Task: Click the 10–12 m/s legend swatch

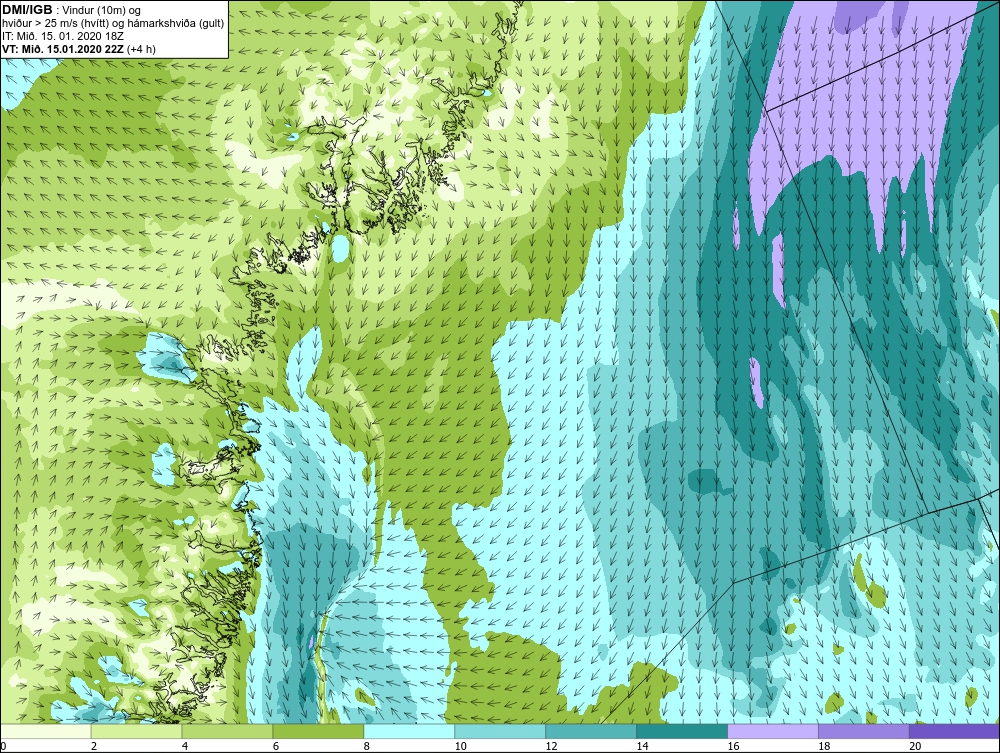Action: coord(500,731)
